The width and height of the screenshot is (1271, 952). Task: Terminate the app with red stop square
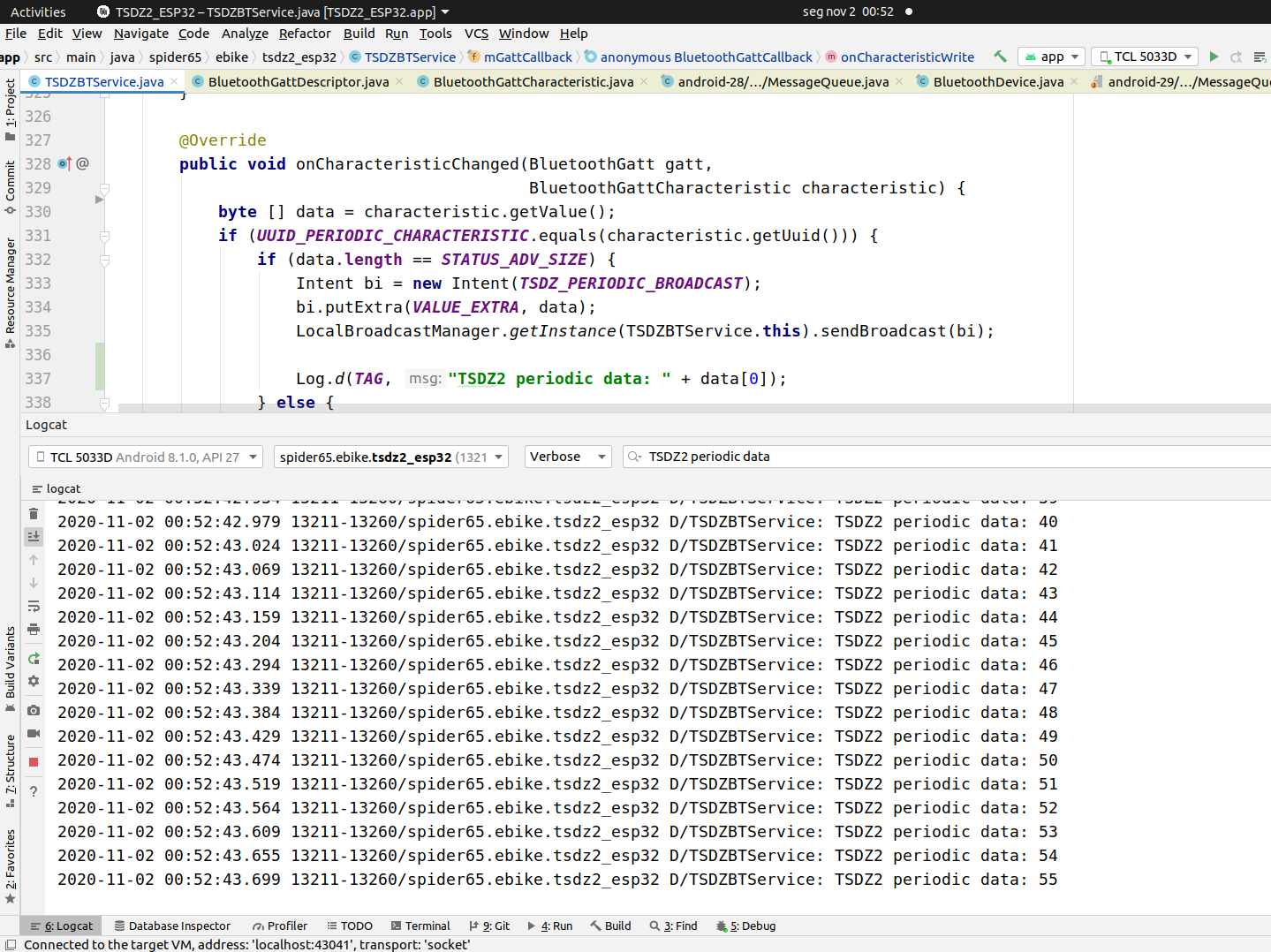click(x=34, y=761)
